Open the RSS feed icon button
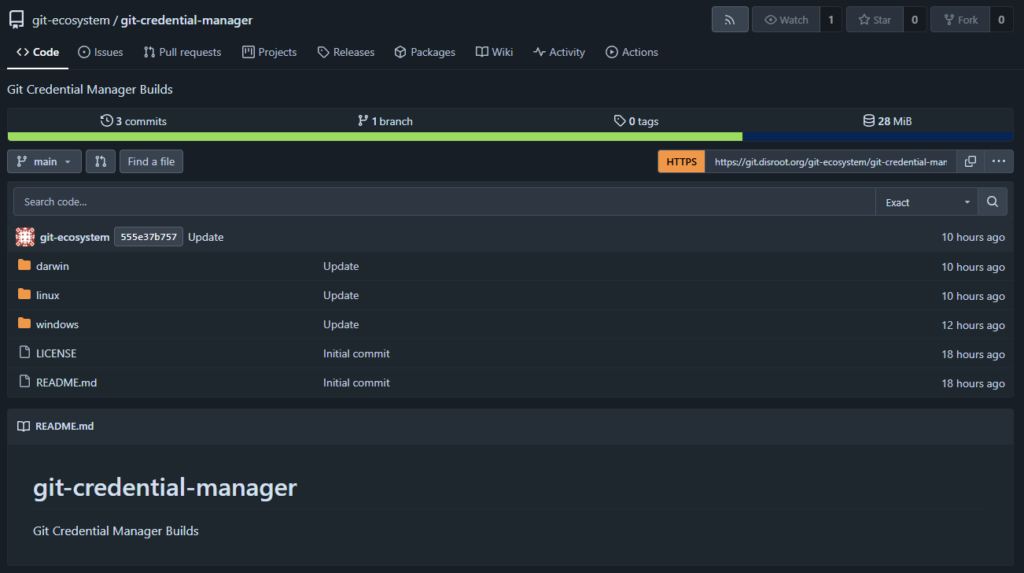 tap(729, 20)
